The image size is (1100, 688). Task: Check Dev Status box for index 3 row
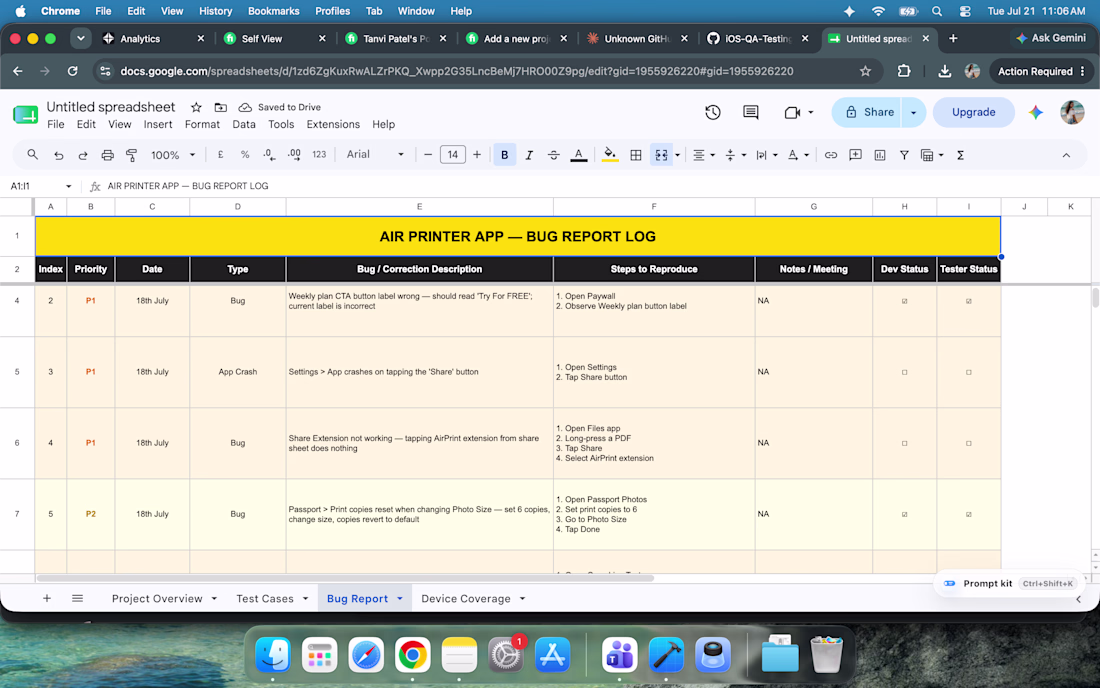click(x=904, y=372)
